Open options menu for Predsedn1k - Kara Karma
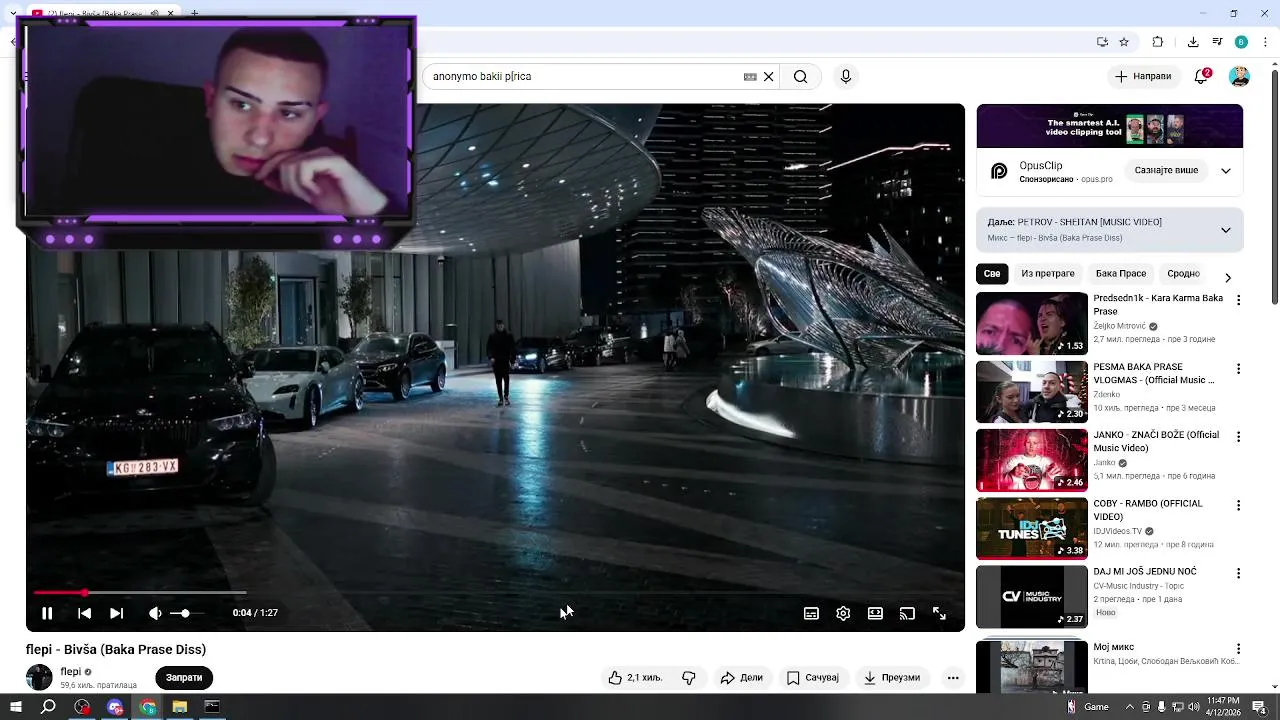Image resolution: width=1280 pixels, height=720 pixels. click(1238, 300)
